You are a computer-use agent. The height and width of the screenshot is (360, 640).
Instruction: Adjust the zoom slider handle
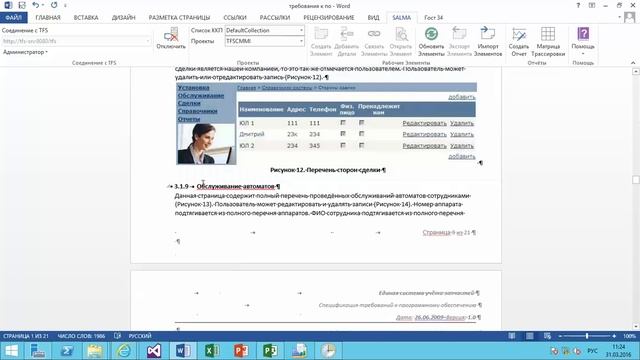(x=587, y=336)
